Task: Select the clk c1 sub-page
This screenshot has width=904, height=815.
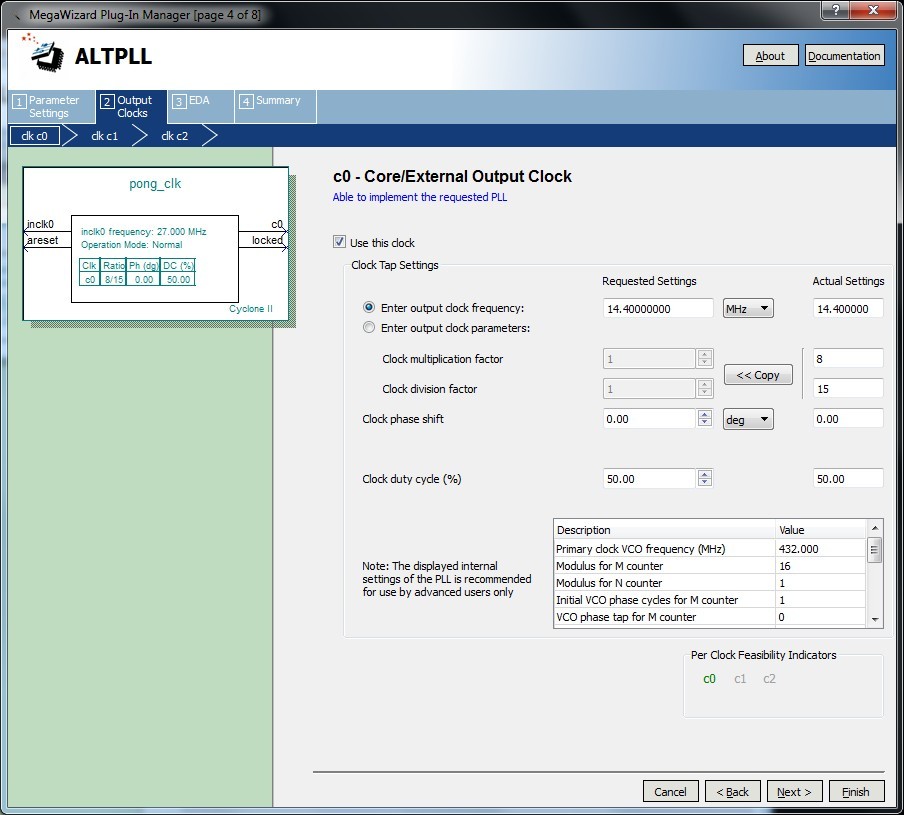Action: point(105,136)
